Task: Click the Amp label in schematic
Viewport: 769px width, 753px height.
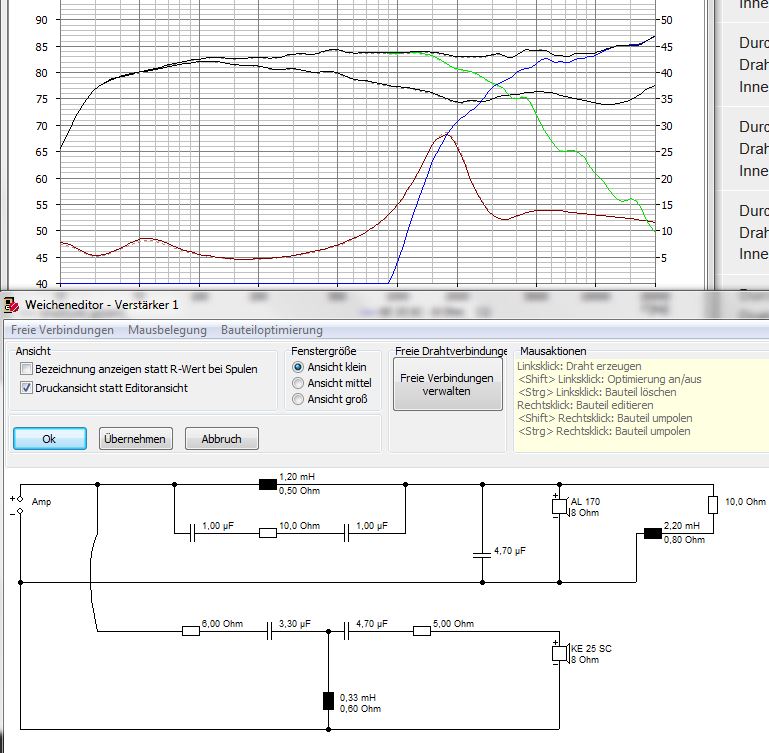Action: (41, 501)
